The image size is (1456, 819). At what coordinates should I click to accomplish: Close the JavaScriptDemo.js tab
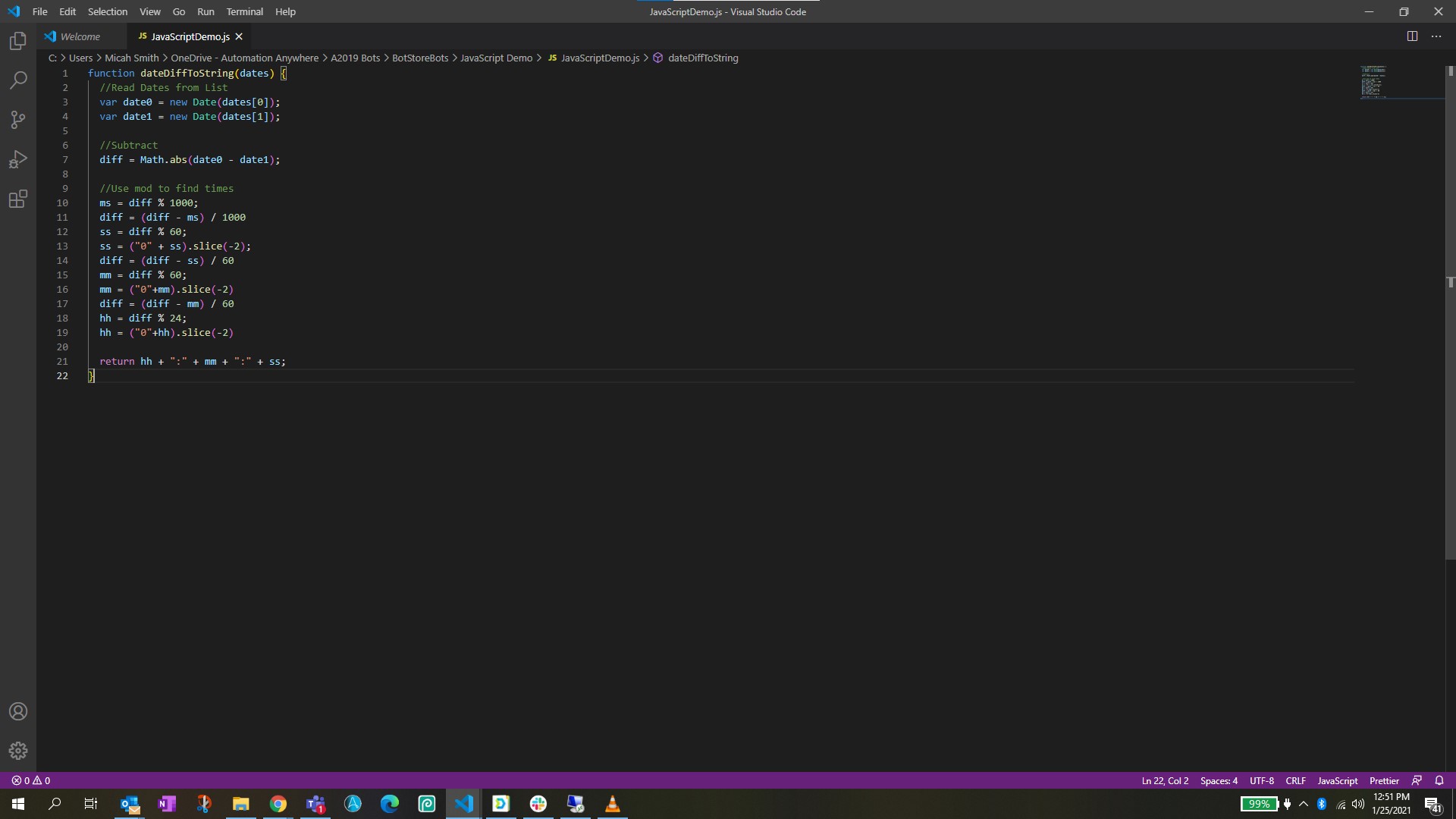point(239,36)
